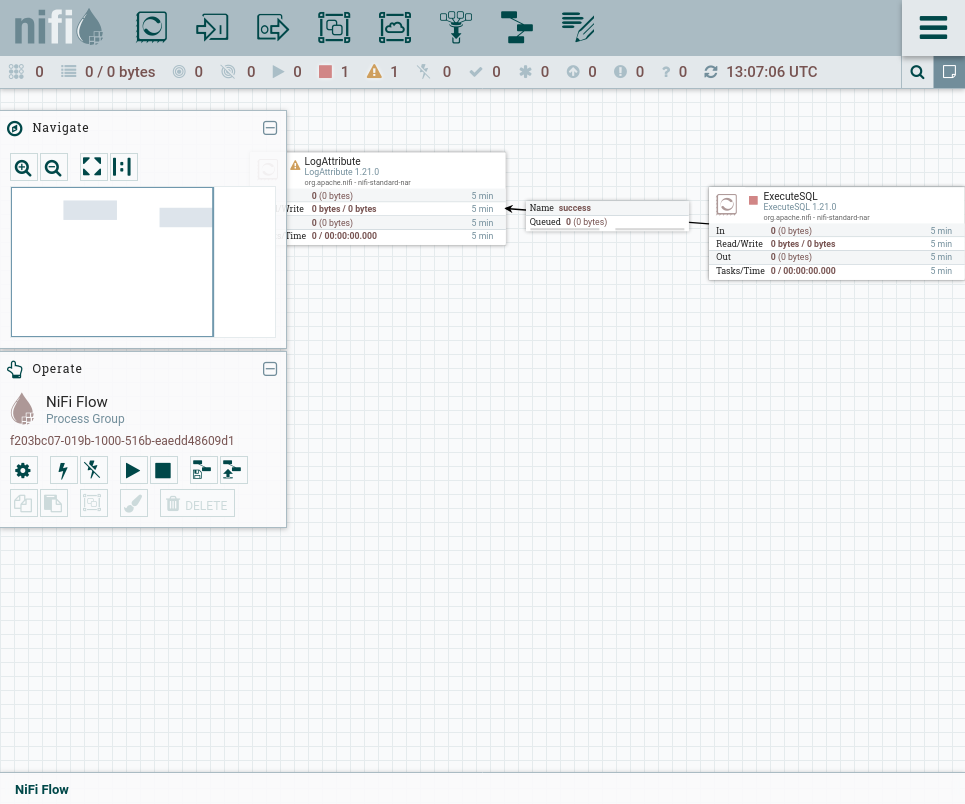Click the LogAttribute warning triangle icon
The height and width of the screenshot is (804, 965).
(295, 165)
